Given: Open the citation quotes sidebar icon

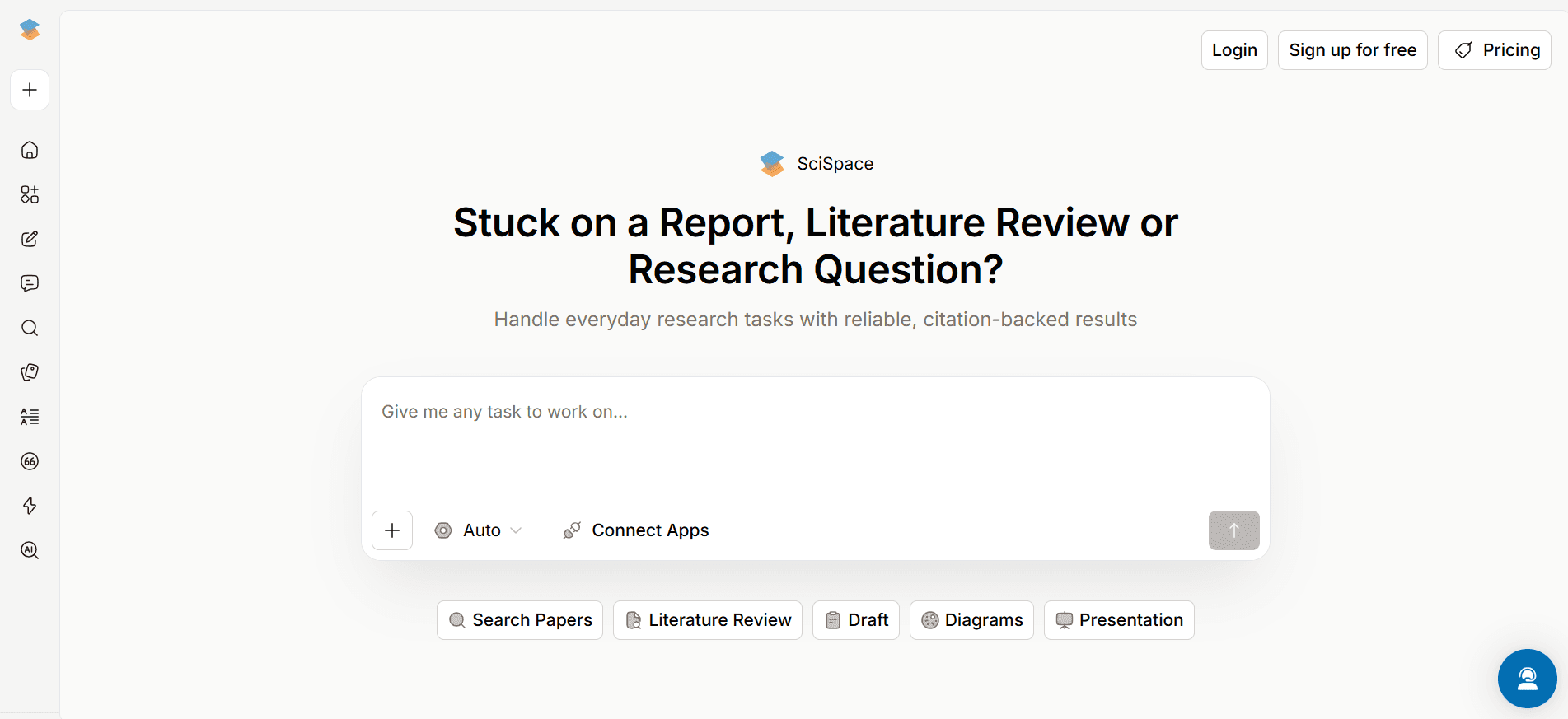Looking at the screenshot, I should [30, 461].
